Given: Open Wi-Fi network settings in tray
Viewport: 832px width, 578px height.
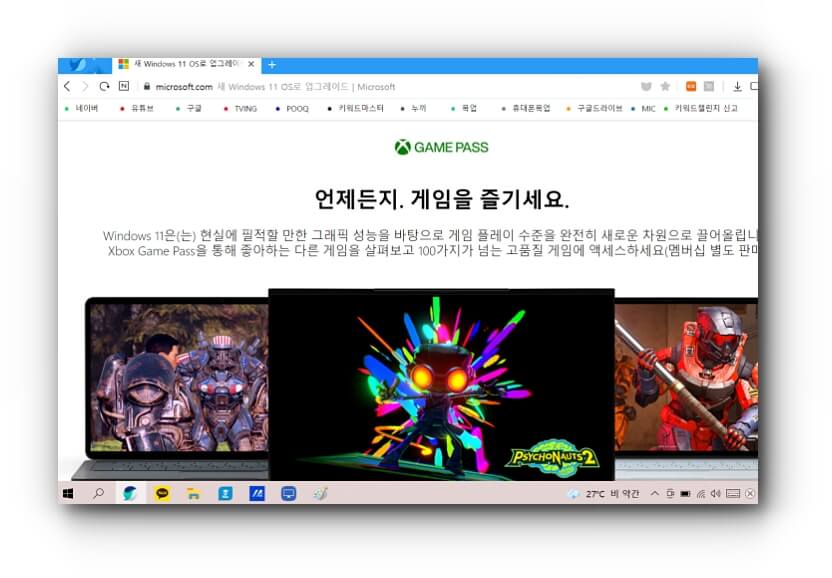Looking at the screenshot, I should (x=701, y=494).
